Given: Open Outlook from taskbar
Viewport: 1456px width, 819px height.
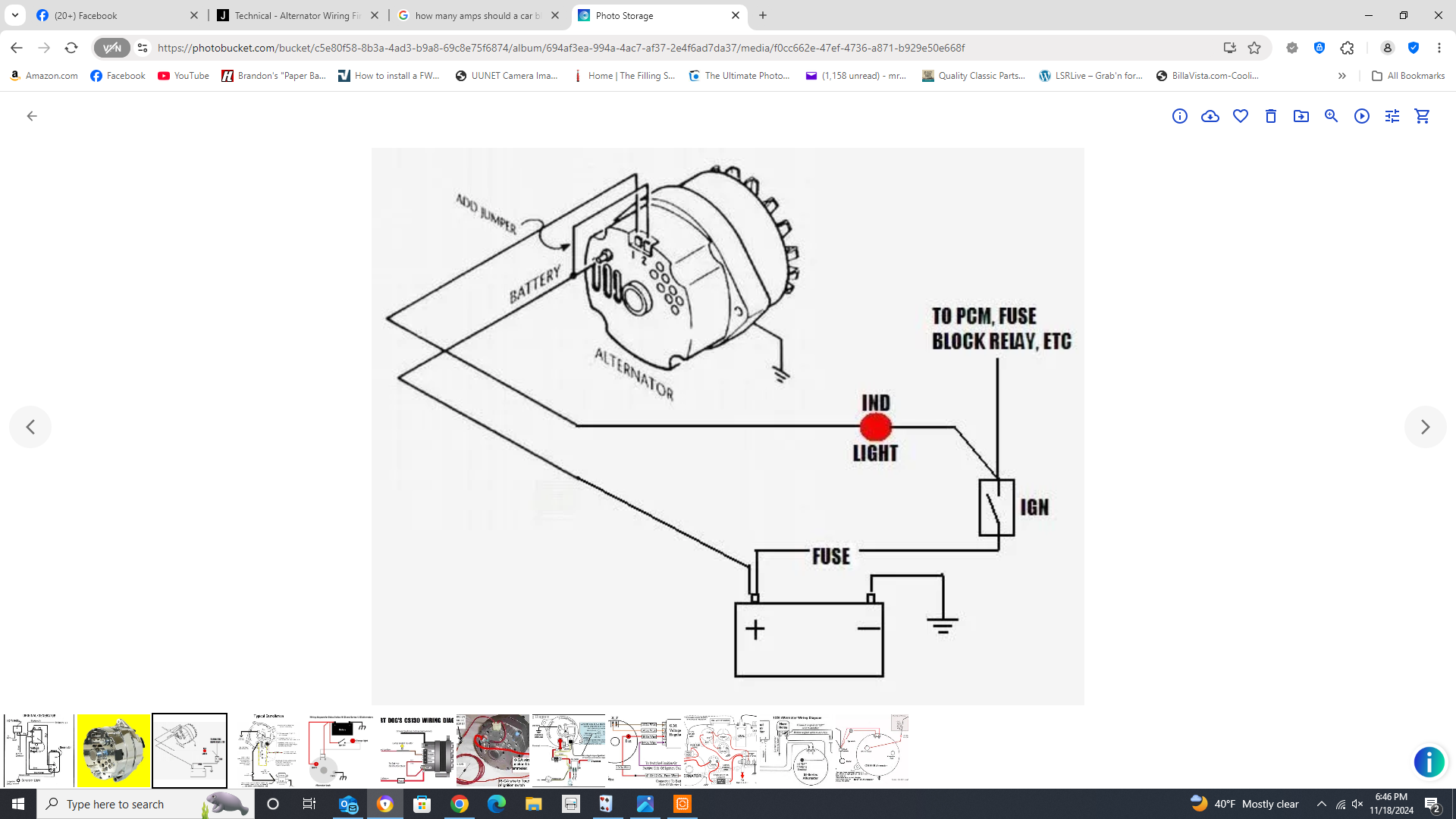Looking at the screenshot, I should (348, 804).
